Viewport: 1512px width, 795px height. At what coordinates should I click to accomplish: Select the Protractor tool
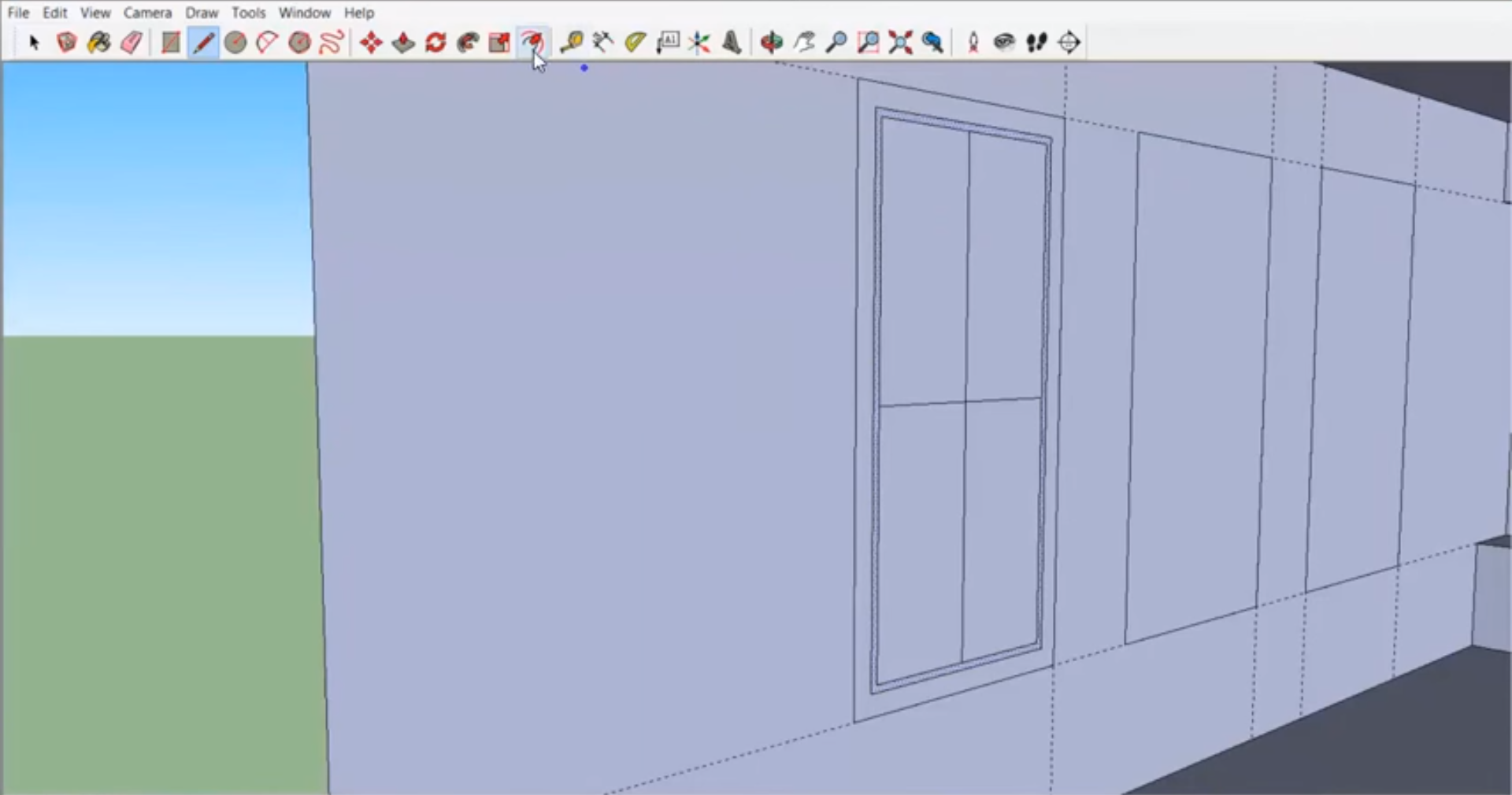click(x=636, y=43)
